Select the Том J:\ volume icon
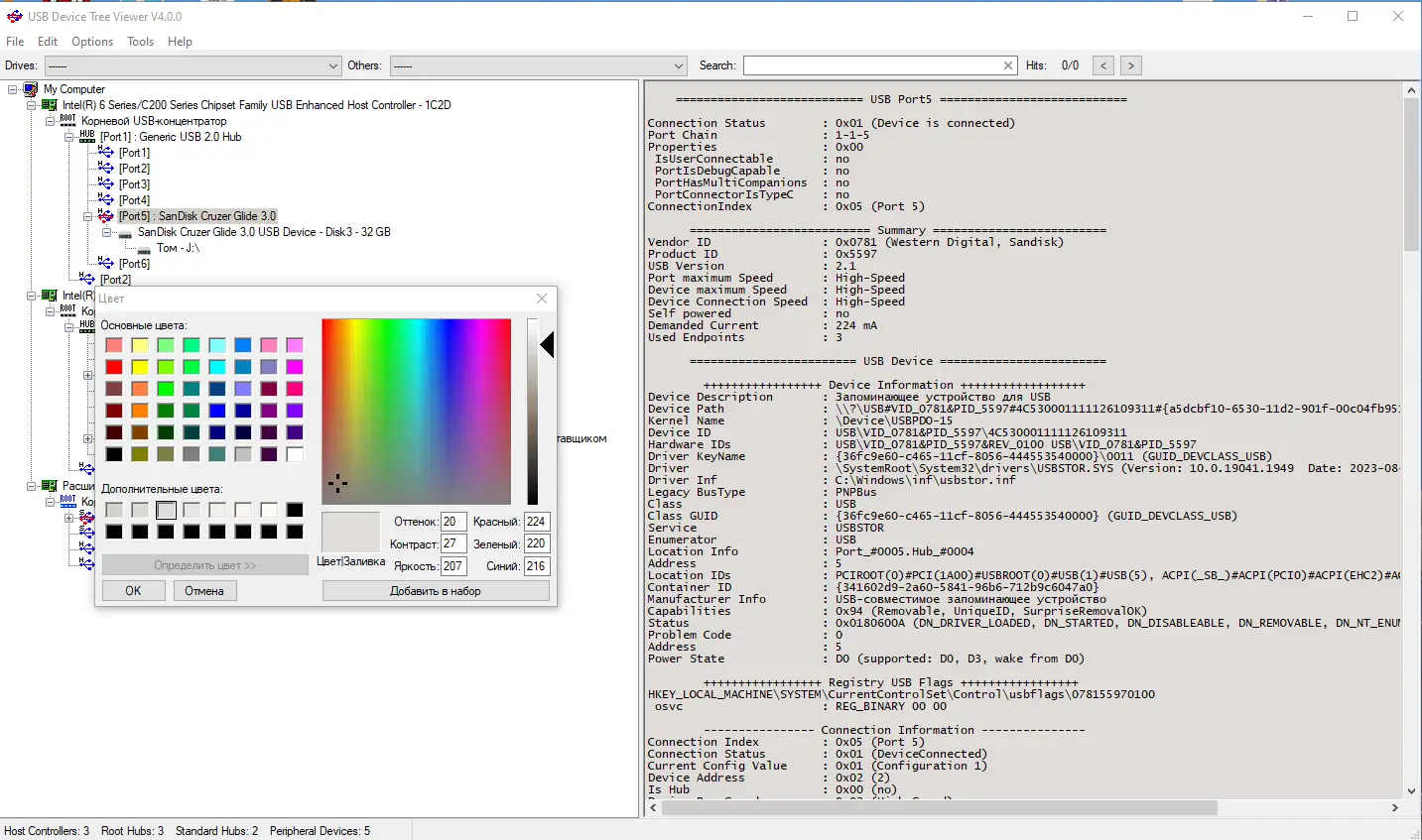1422x840 pixels. pos(144,248)
